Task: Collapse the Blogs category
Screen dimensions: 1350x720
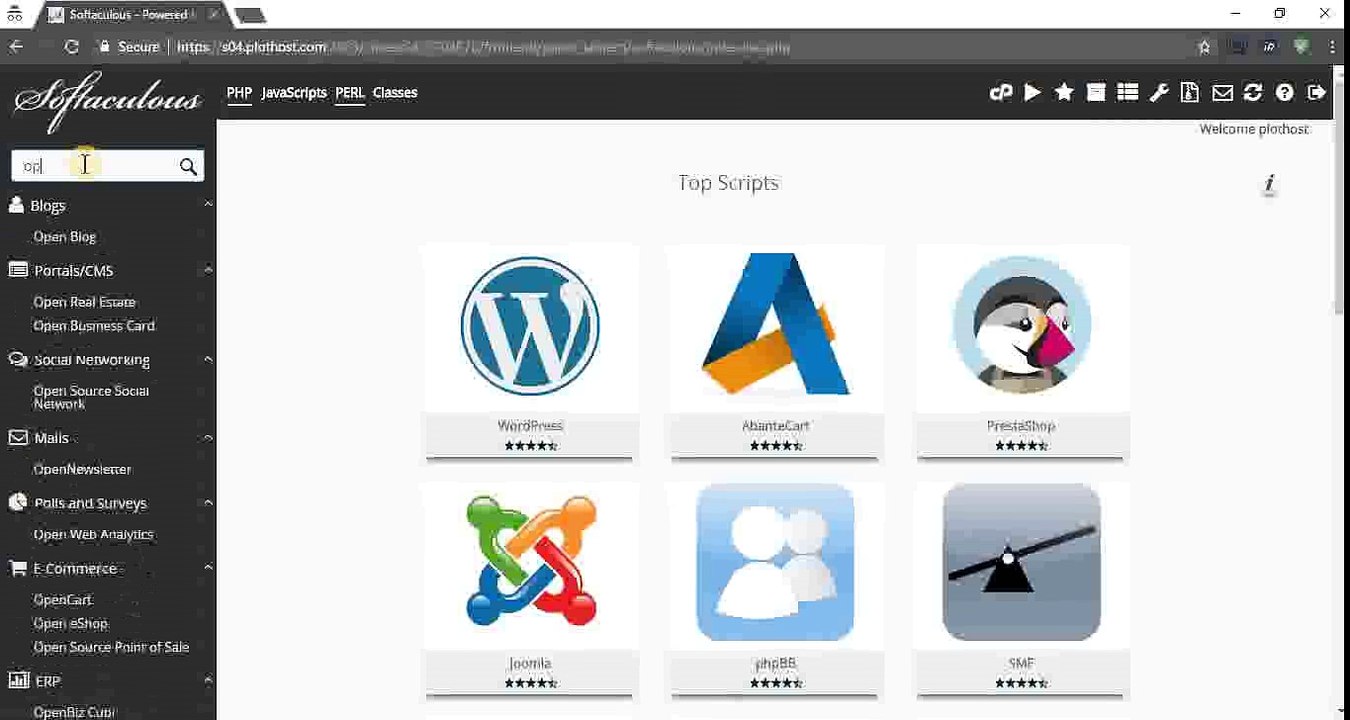Action: click(208, 205)
